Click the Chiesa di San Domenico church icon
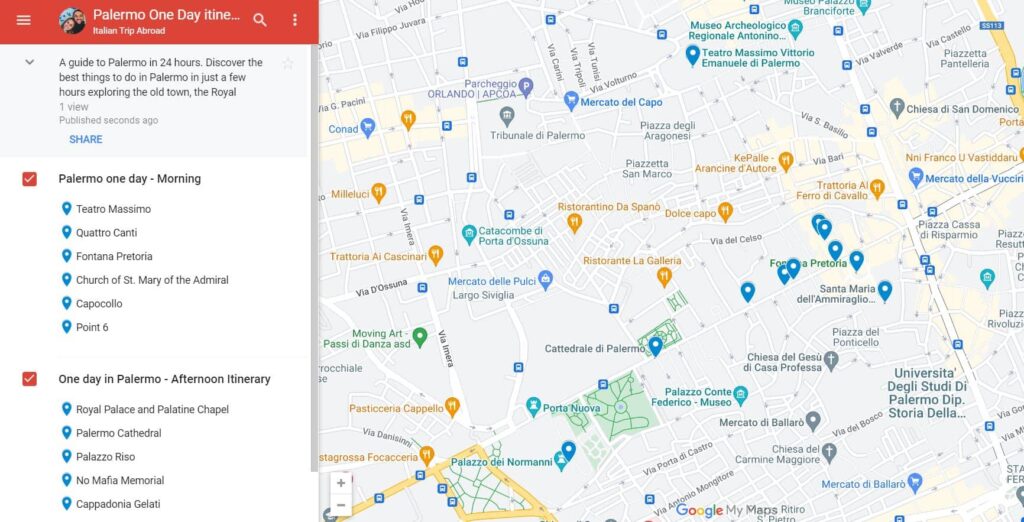 [898, 108]
